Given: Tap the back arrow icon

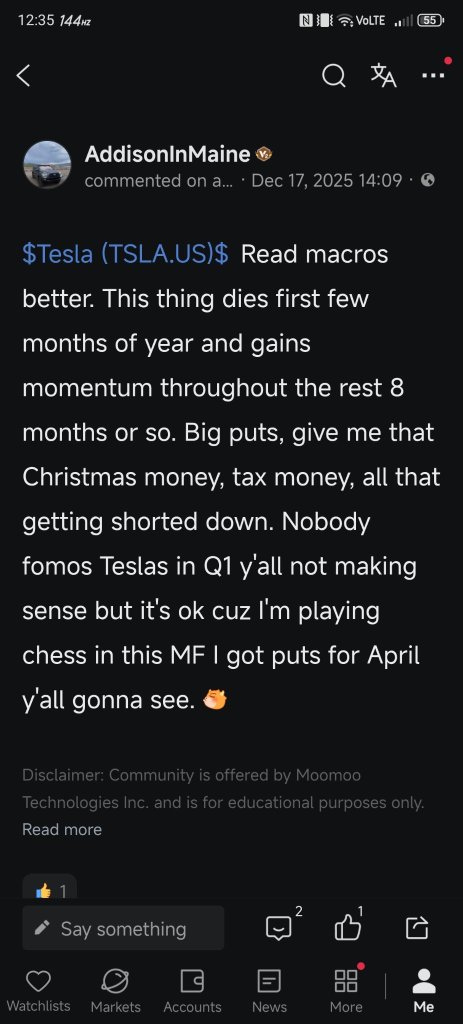Looking at the screenshot, I should click(x=24, y=76).
